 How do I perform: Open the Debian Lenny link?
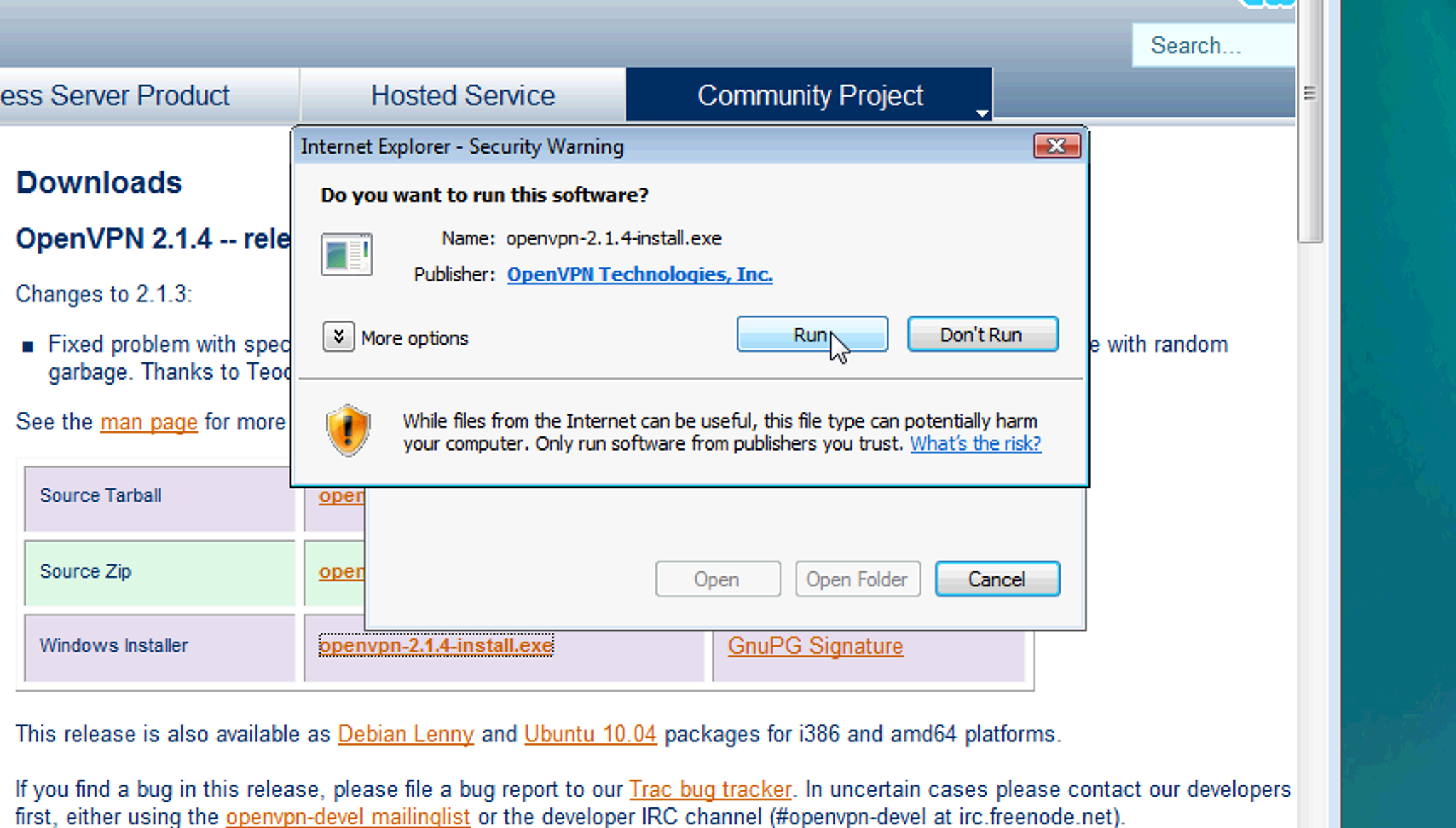pyautogui.click(x=405, y=733)
